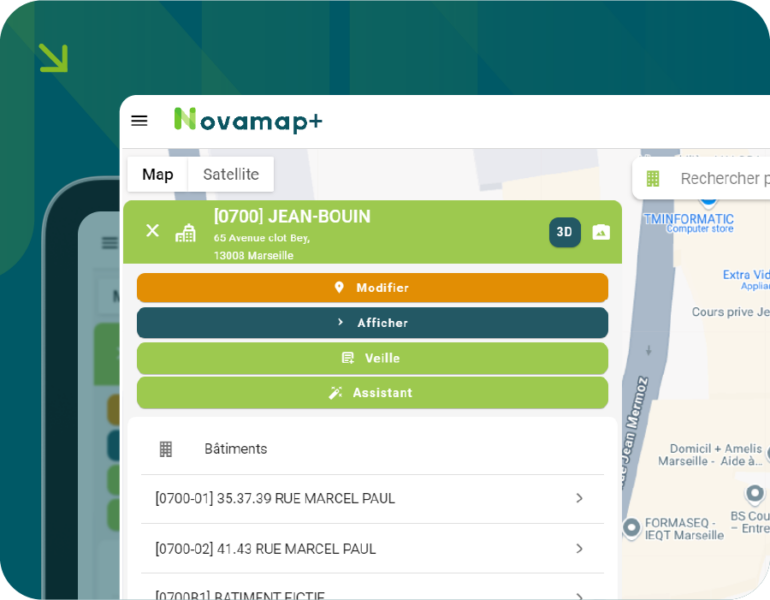The image size is (770, 600).
Task: Click the map pin above BS Cou label
Action: [x=755, y=493]
